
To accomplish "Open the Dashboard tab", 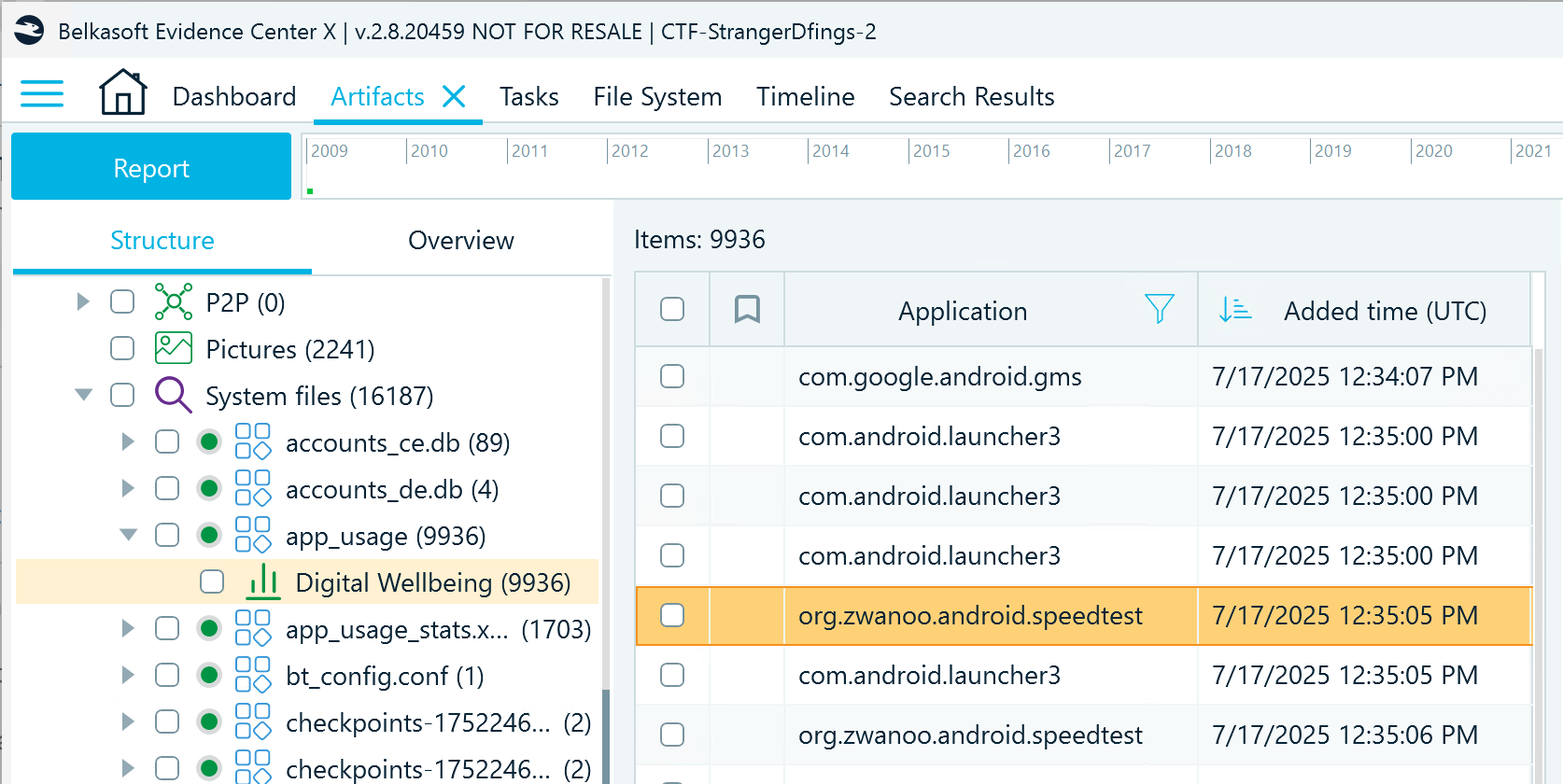I will (234, 96).
